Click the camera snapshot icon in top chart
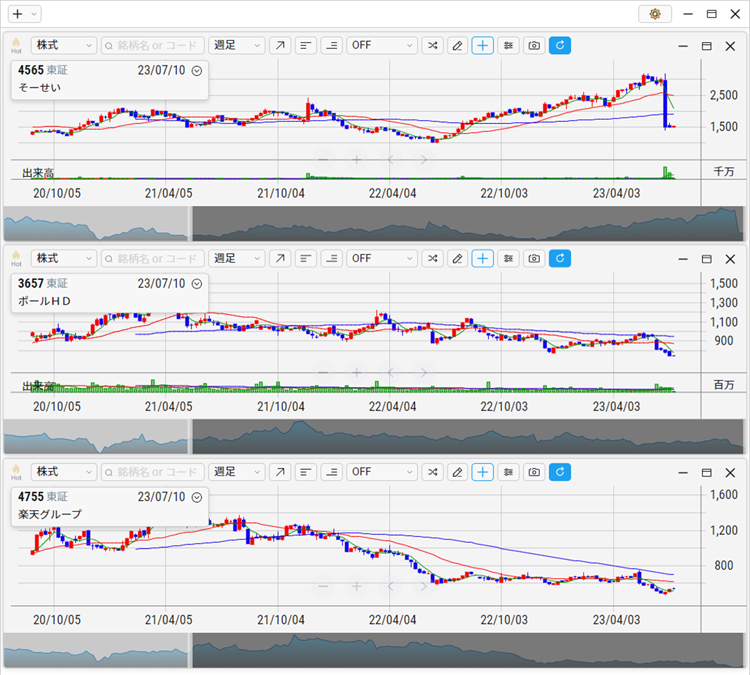750x675 pixels. (534, 46)
